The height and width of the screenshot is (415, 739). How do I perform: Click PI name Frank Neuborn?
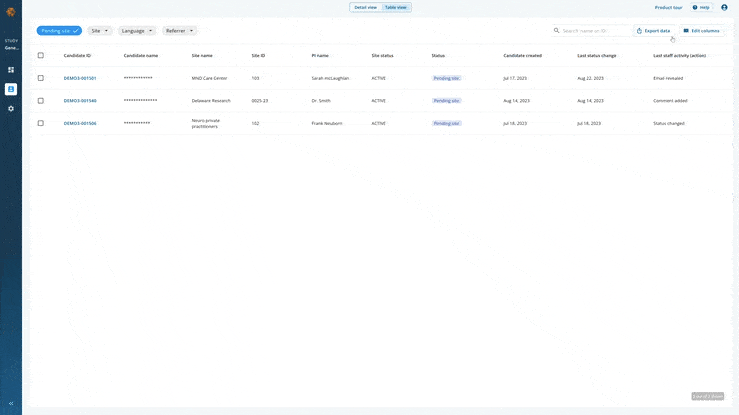(x=327, y=123)
